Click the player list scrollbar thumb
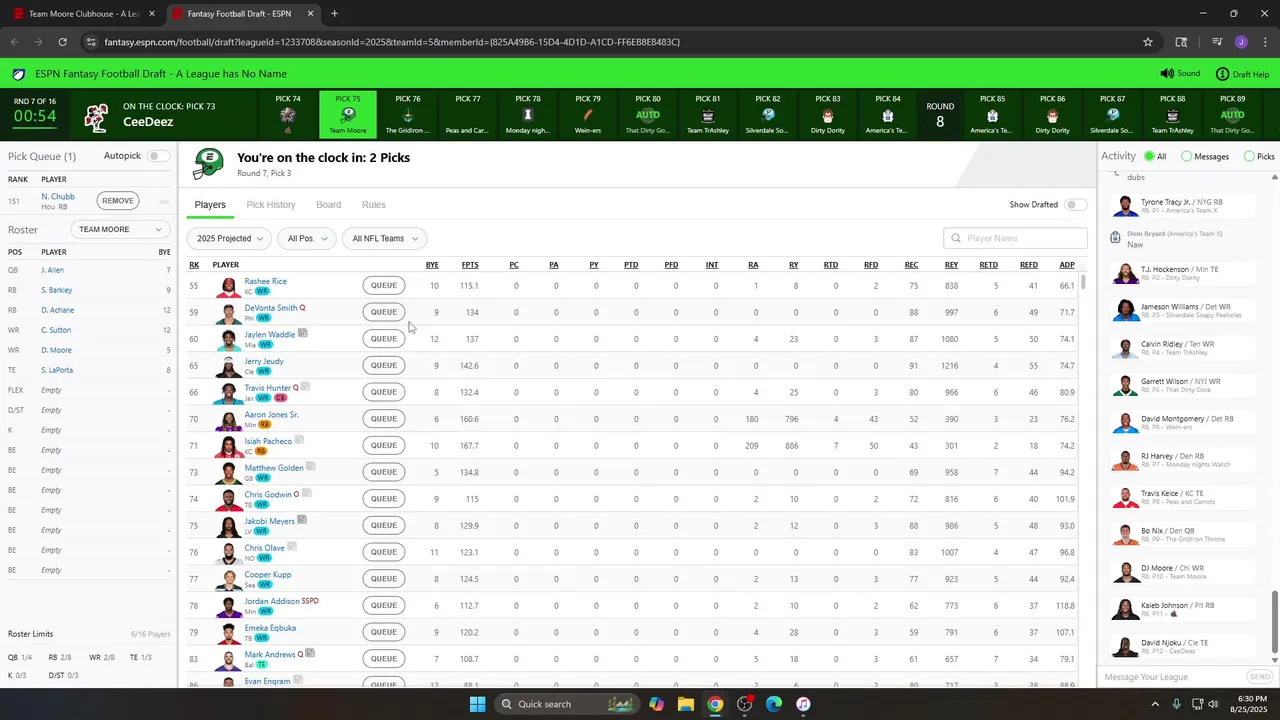This screenshot has height=720, width=1280. [x=1082, y=282]
